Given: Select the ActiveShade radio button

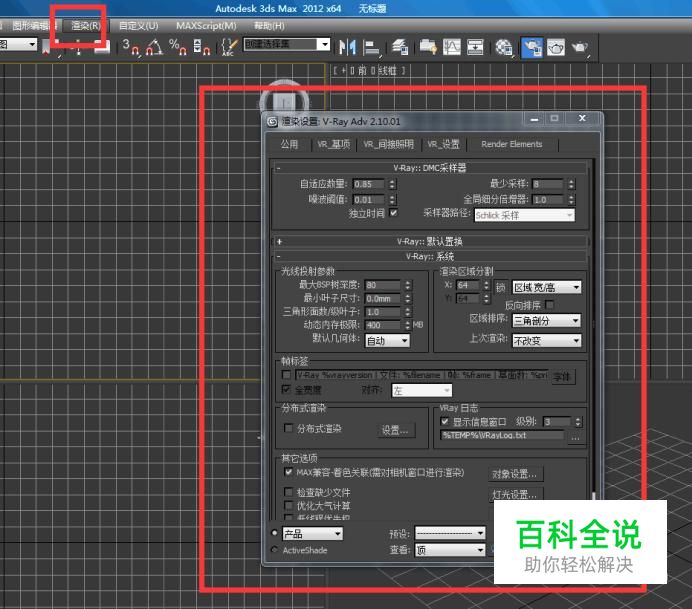Looking at the screenshot, I should tap(275, 549).
